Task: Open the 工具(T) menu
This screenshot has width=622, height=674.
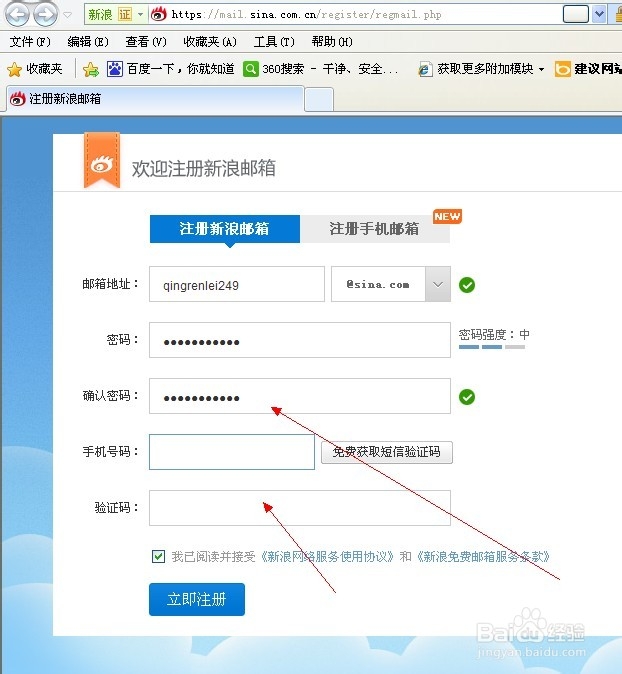Action: coord(274,42)
